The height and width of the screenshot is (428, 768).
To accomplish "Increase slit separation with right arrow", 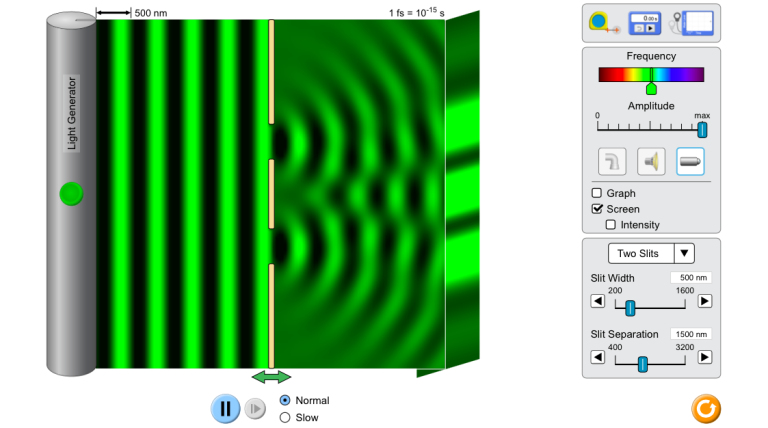I will pyautogui.click(x=705, y=357).
